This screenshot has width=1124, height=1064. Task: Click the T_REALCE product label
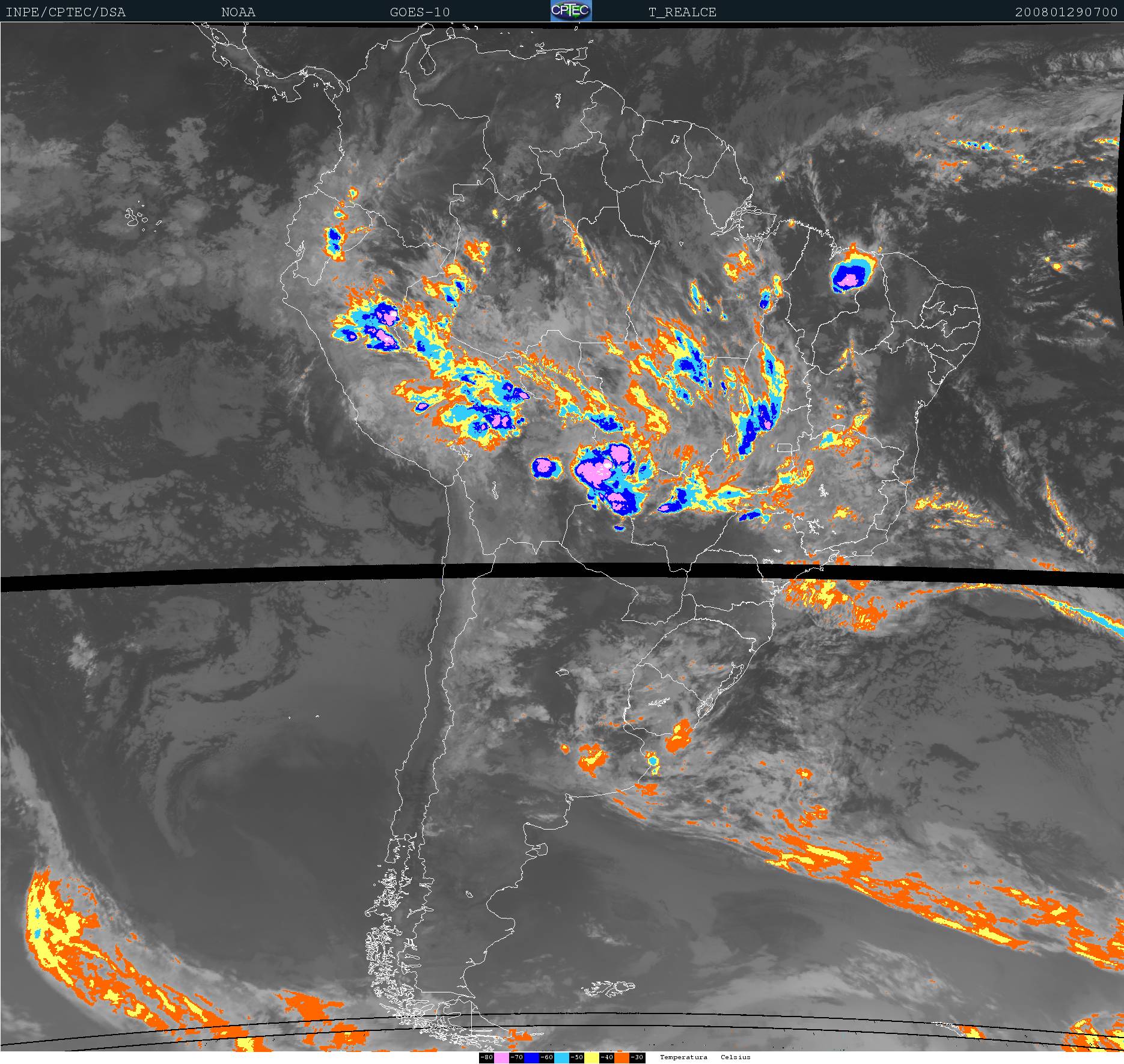click(682, 12)
